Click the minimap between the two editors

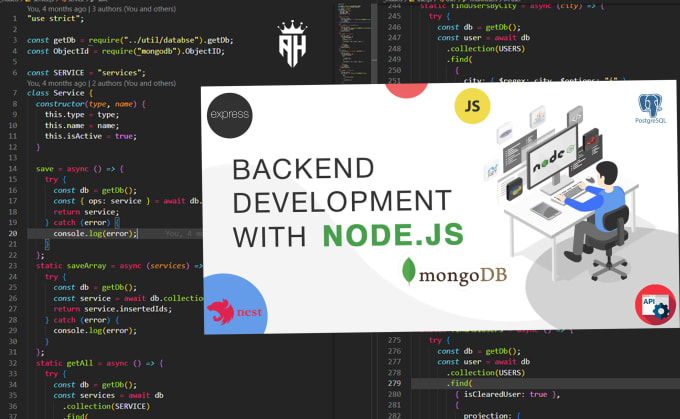coord(355,43)
